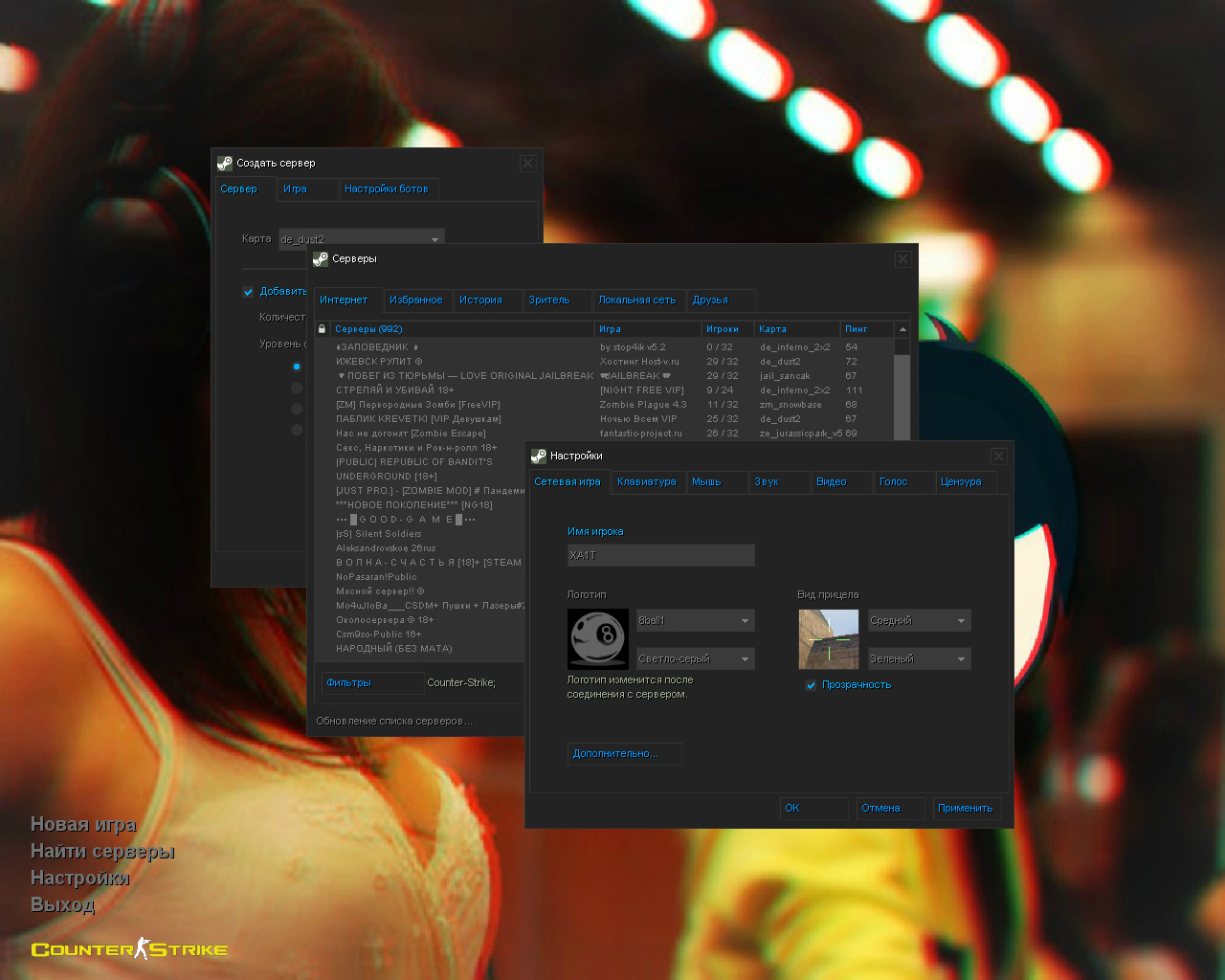Click the Имя игрока name input field

pyautogui.click(x=660, y=556)
